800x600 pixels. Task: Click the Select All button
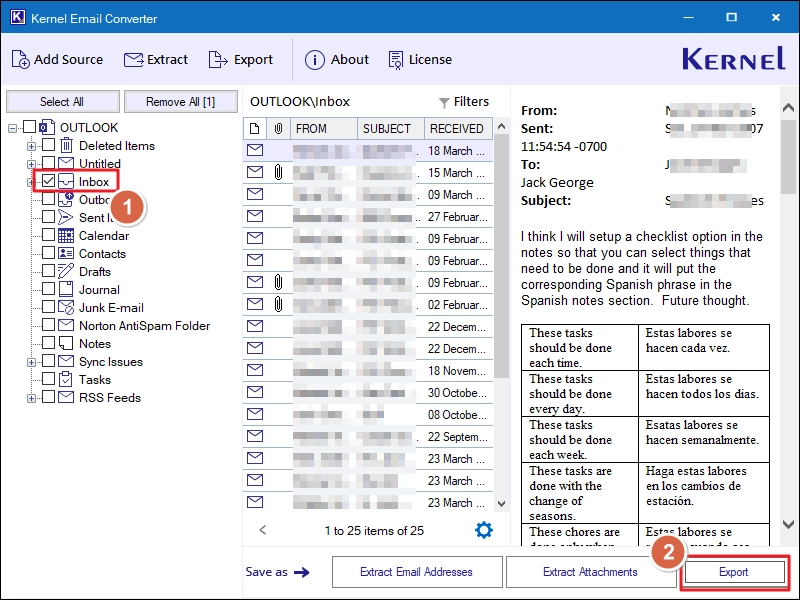point(63,102)
